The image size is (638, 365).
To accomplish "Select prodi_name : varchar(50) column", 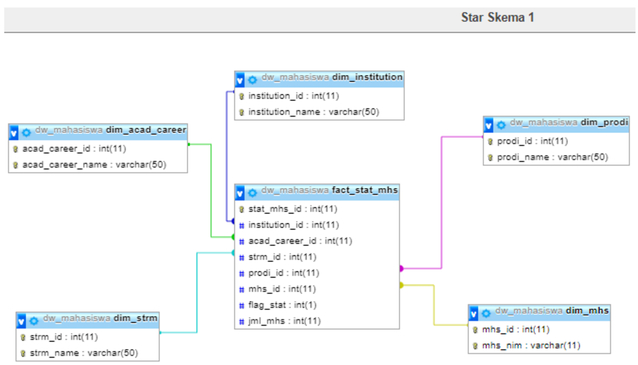I will click(553, 157).
